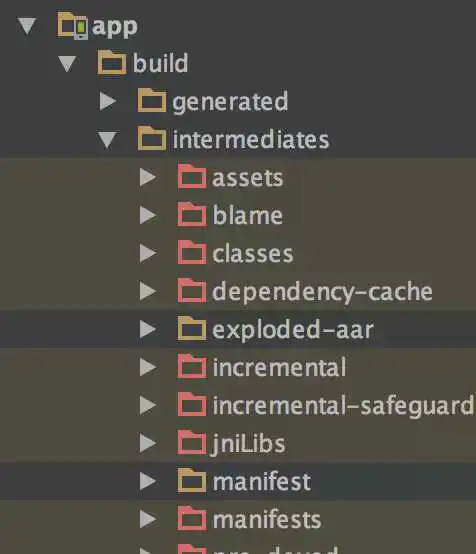
Task: Click the generated folder icon
Action: point(152,100)
